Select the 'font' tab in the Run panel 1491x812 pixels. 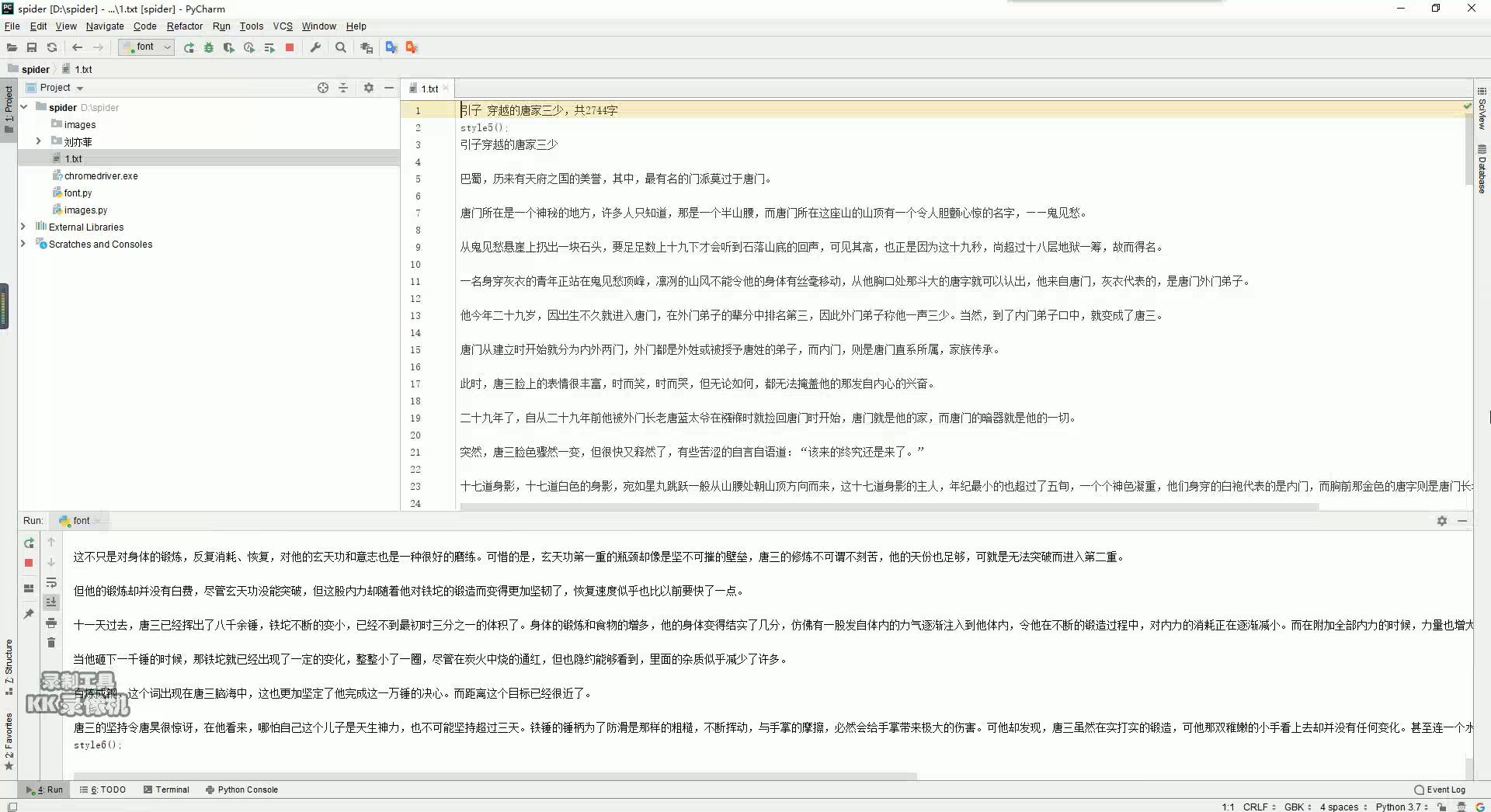81,521
